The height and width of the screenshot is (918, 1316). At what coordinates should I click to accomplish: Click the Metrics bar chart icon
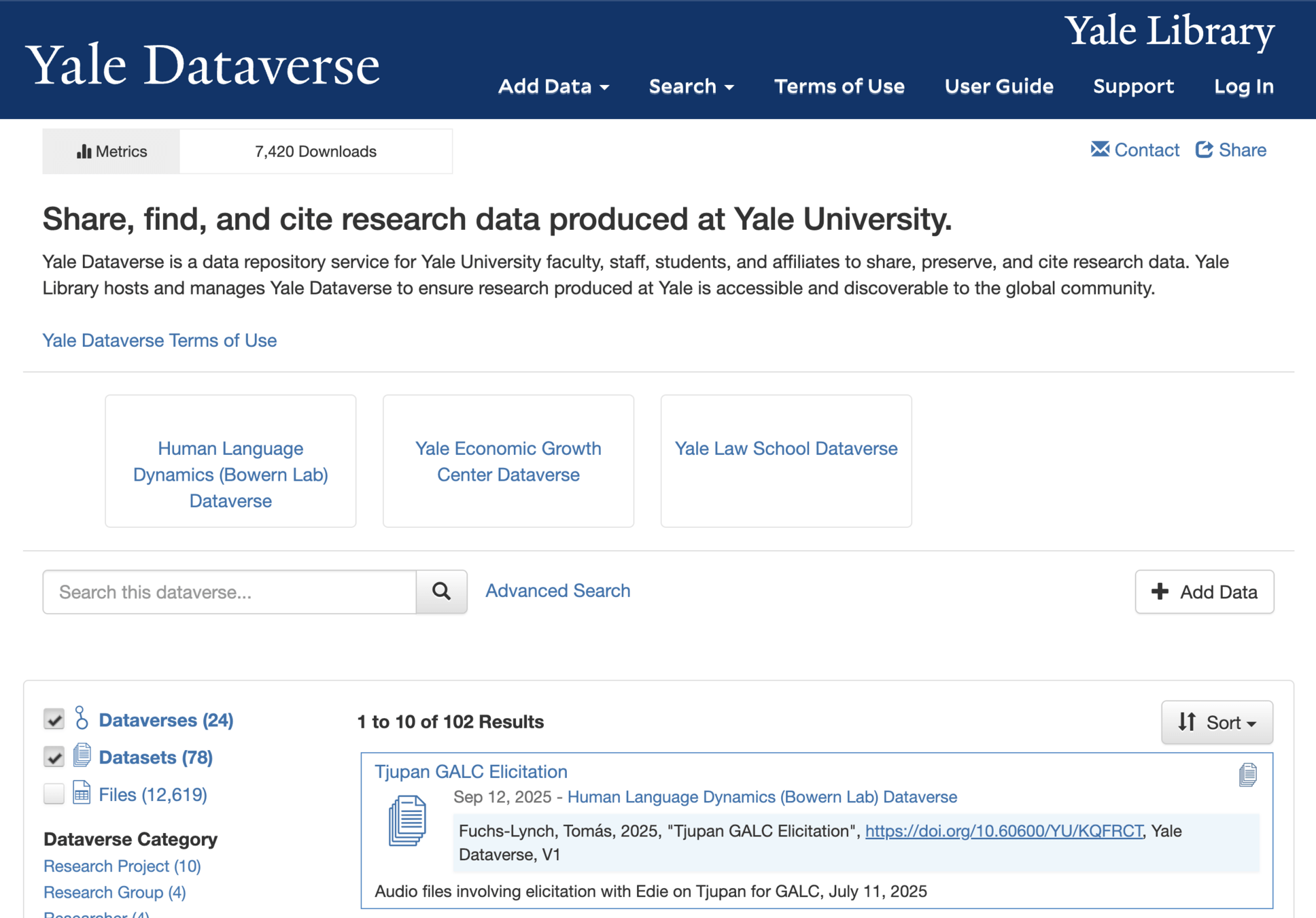(x=84, y=151)
